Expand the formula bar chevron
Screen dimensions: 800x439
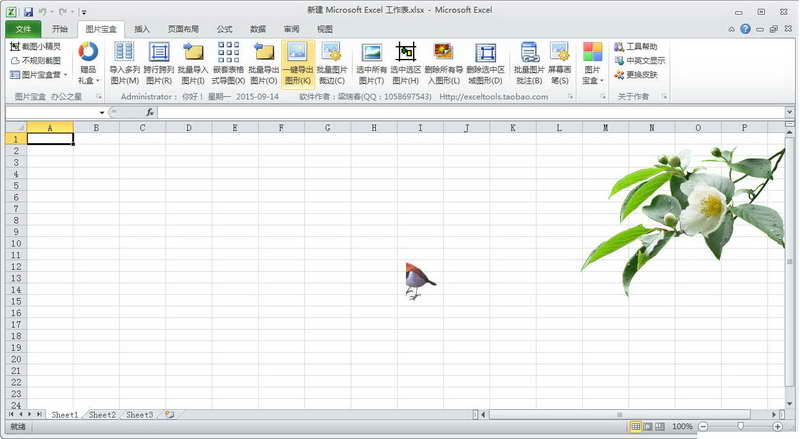[789, 112]
